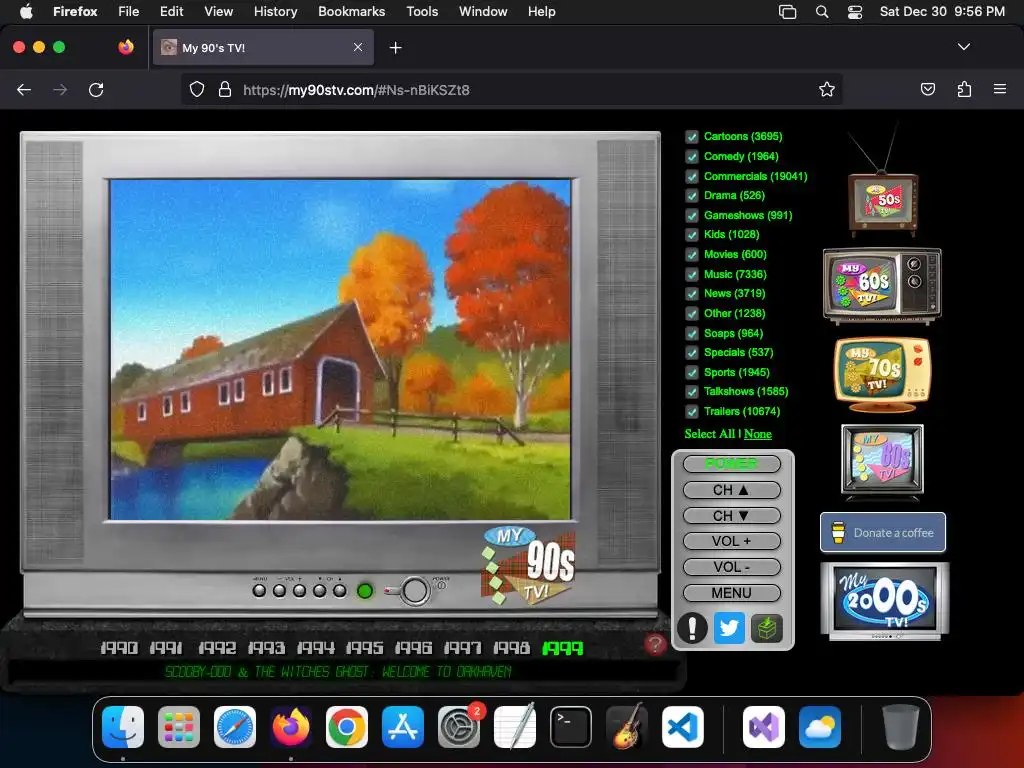The image size is (1024, 768).
Task: Open macOS Spotlight search icon
Action: (x=822, y=12)
